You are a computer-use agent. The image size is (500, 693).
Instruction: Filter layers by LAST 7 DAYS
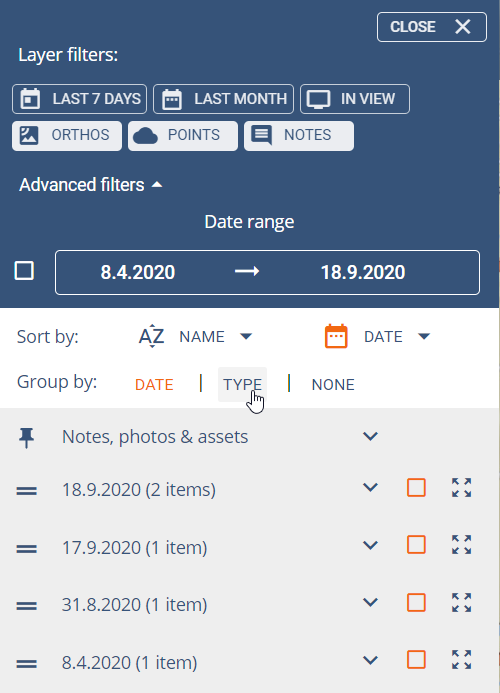point(80,99)
